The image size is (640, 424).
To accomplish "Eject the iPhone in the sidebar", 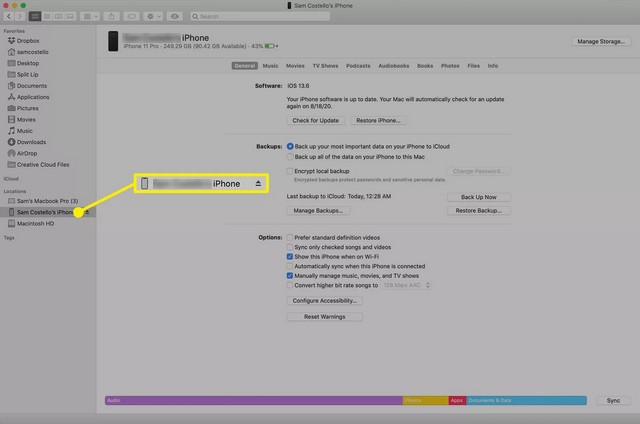I will coord(87,212).
